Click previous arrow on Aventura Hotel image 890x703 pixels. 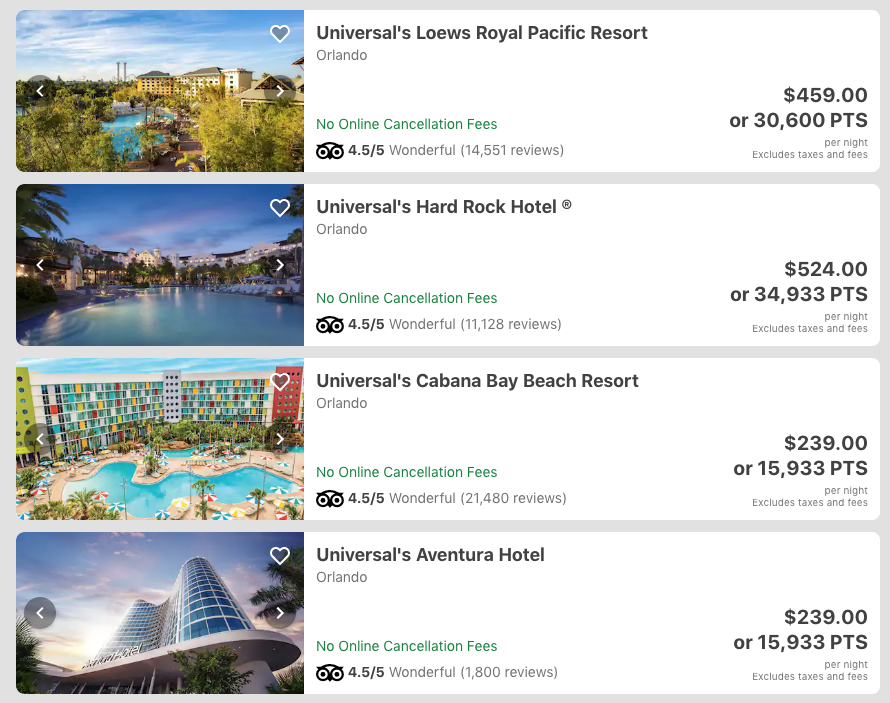[x=40, y=613]
